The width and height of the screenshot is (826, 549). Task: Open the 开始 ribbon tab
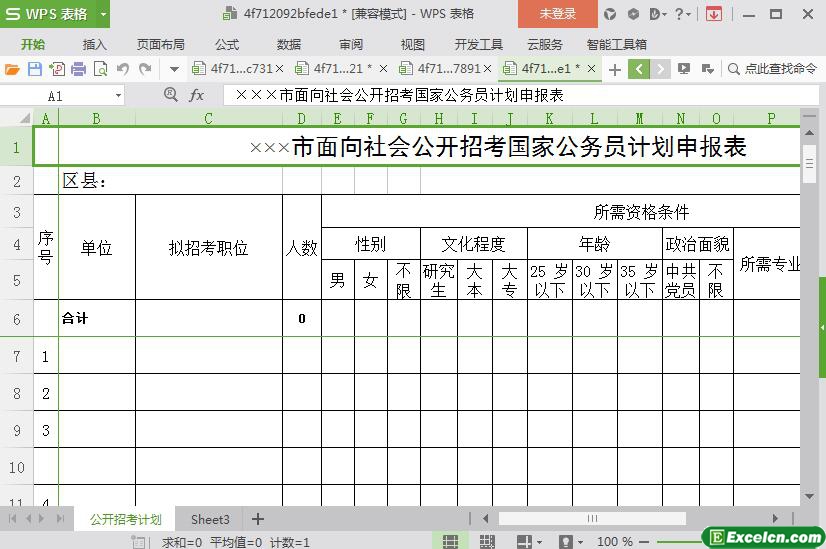coord(33,45)
